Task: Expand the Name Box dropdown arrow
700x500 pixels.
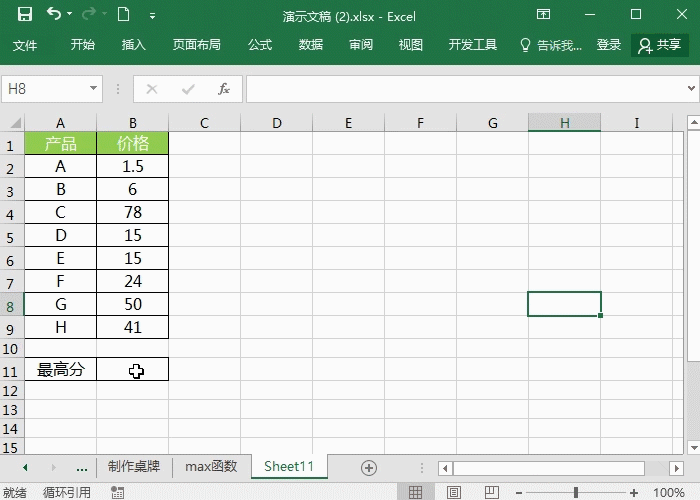Action: click(93, 89)
